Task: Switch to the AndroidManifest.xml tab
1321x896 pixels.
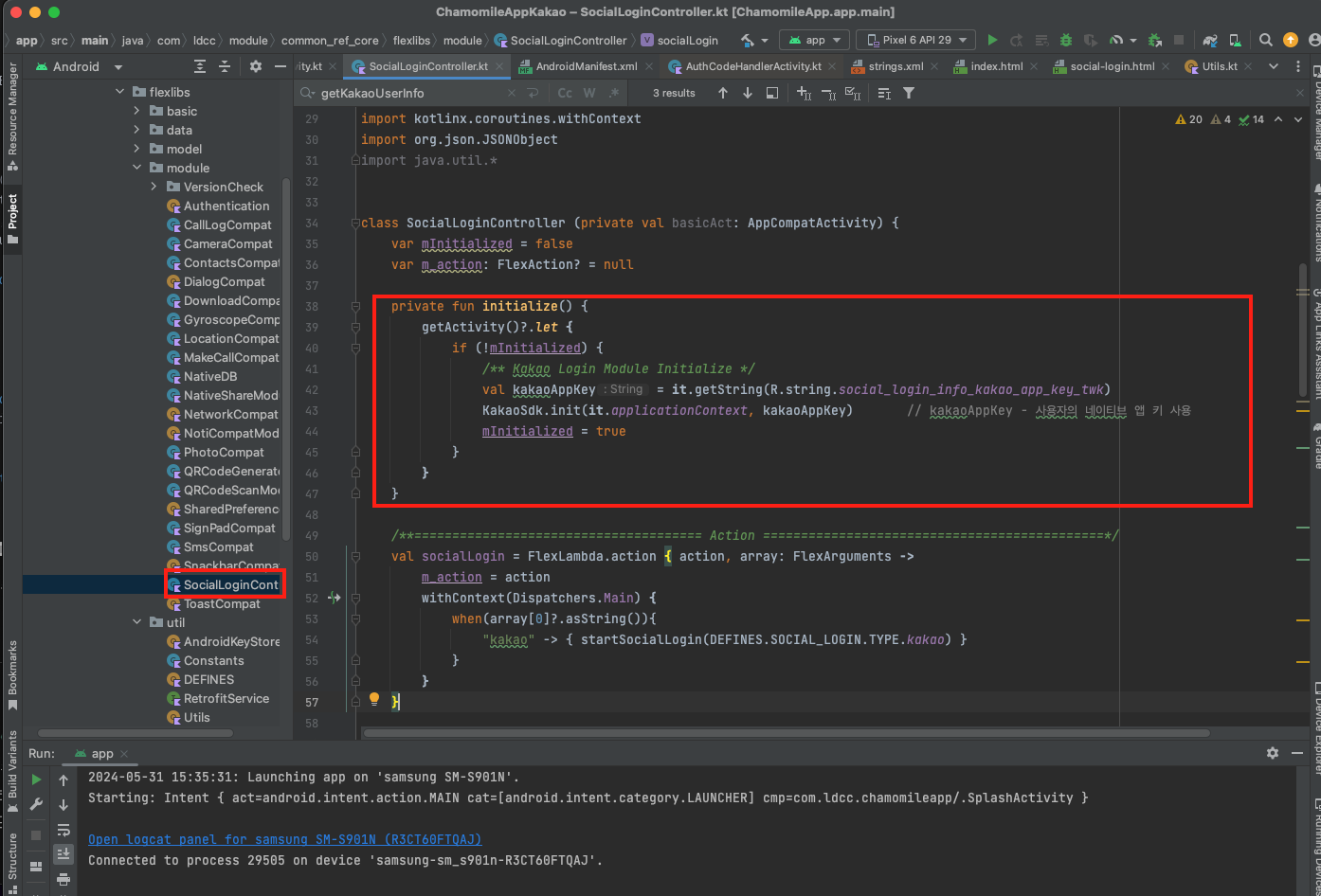Action: click(x=586, y=66)
